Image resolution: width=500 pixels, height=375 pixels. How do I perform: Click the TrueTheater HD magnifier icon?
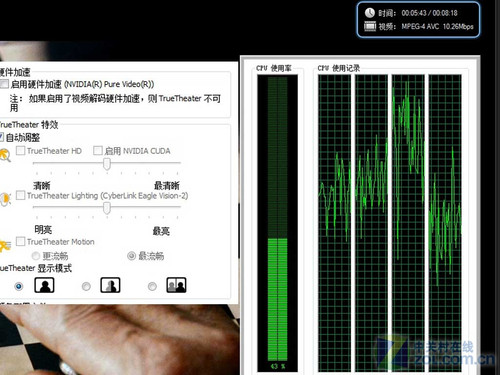point(5,155)
